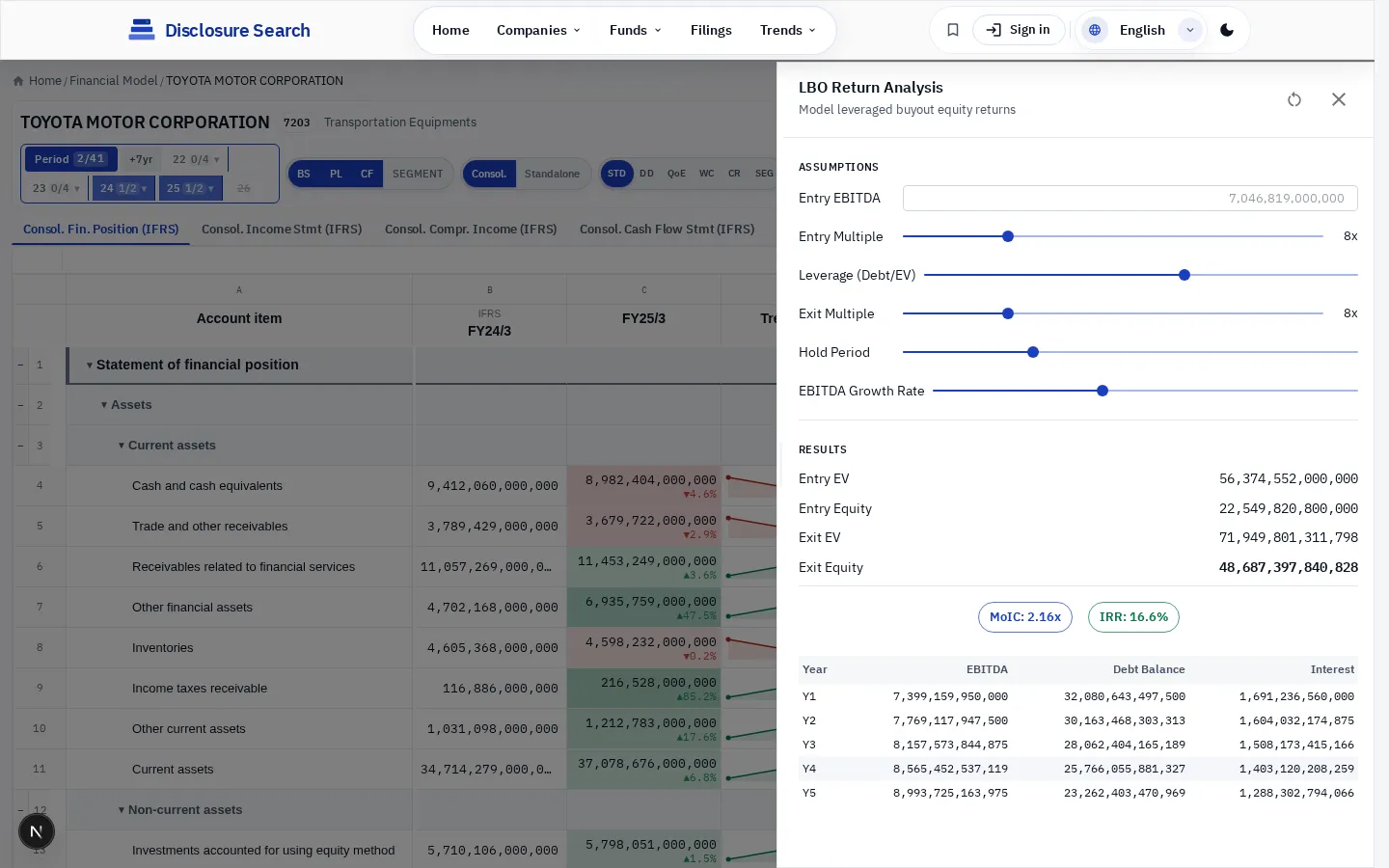
Task: Collapse row 3 with the minus icon
Action: [x=20, y=446]
